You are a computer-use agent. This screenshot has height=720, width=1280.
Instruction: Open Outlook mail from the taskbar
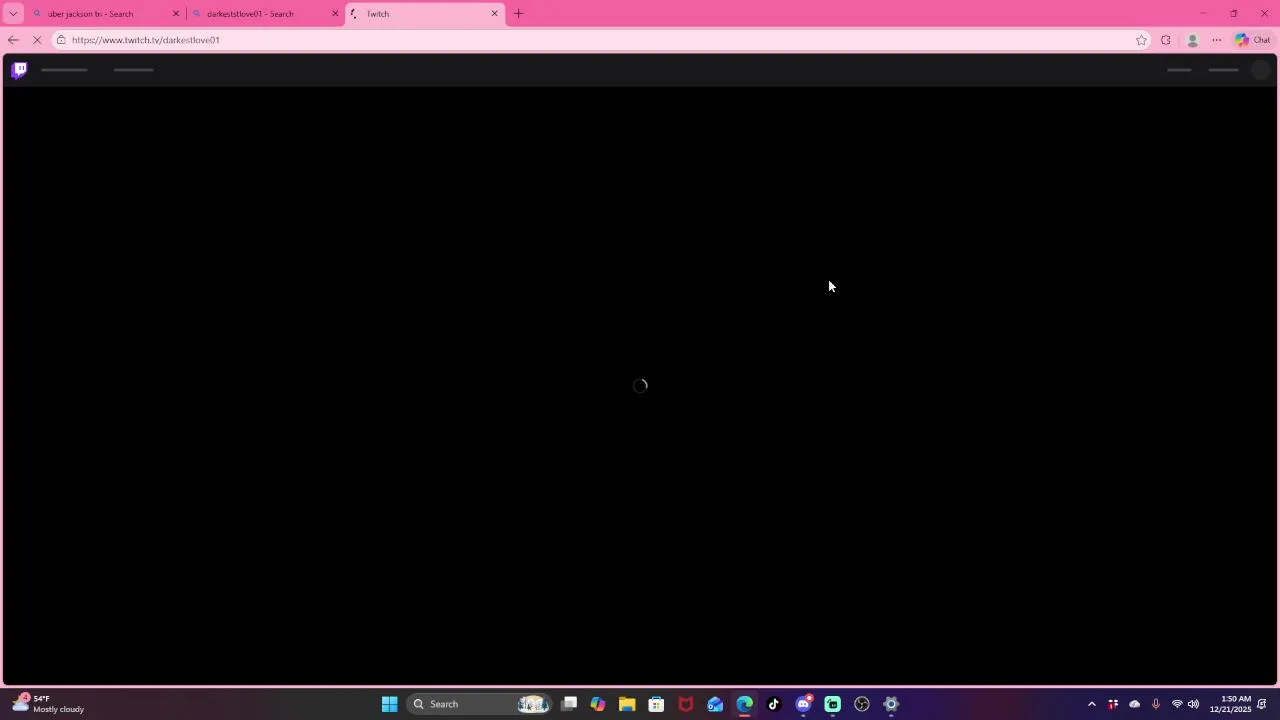pos(715,704)
